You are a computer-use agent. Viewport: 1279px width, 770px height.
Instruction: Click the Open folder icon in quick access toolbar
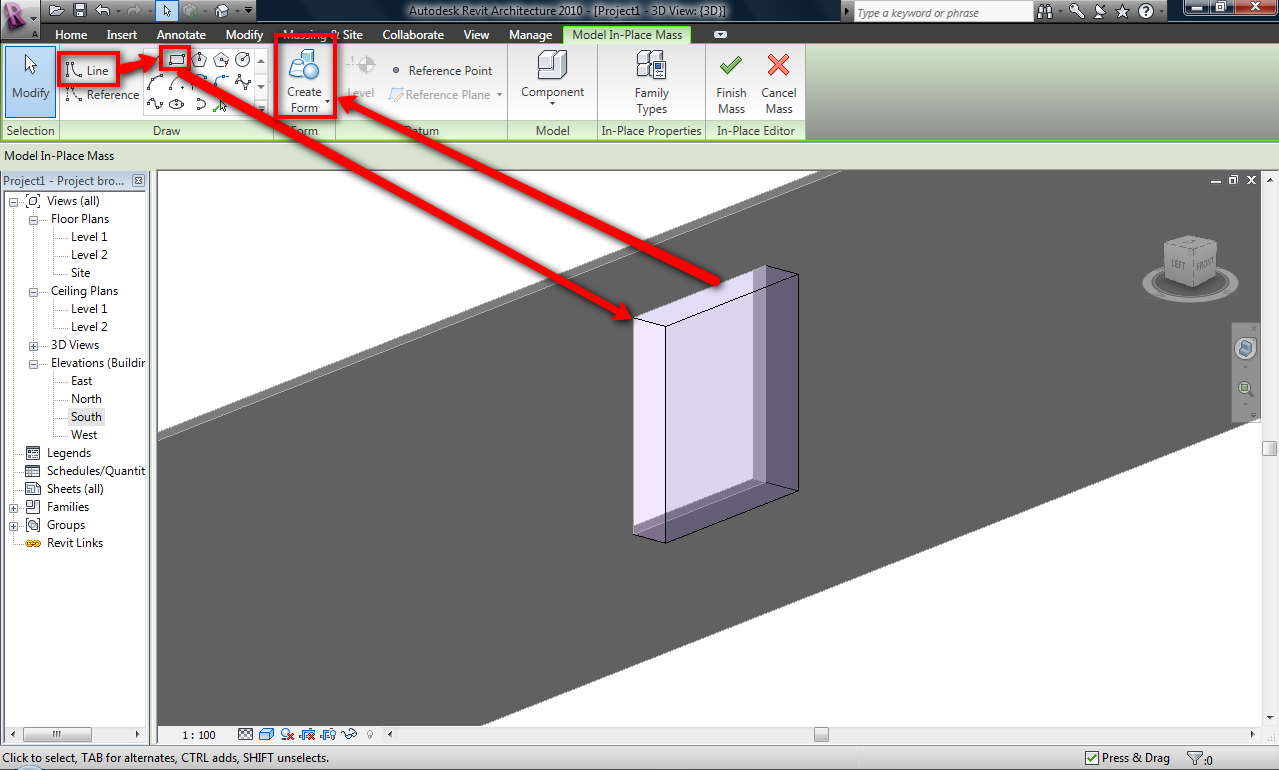tap(57, 11)
